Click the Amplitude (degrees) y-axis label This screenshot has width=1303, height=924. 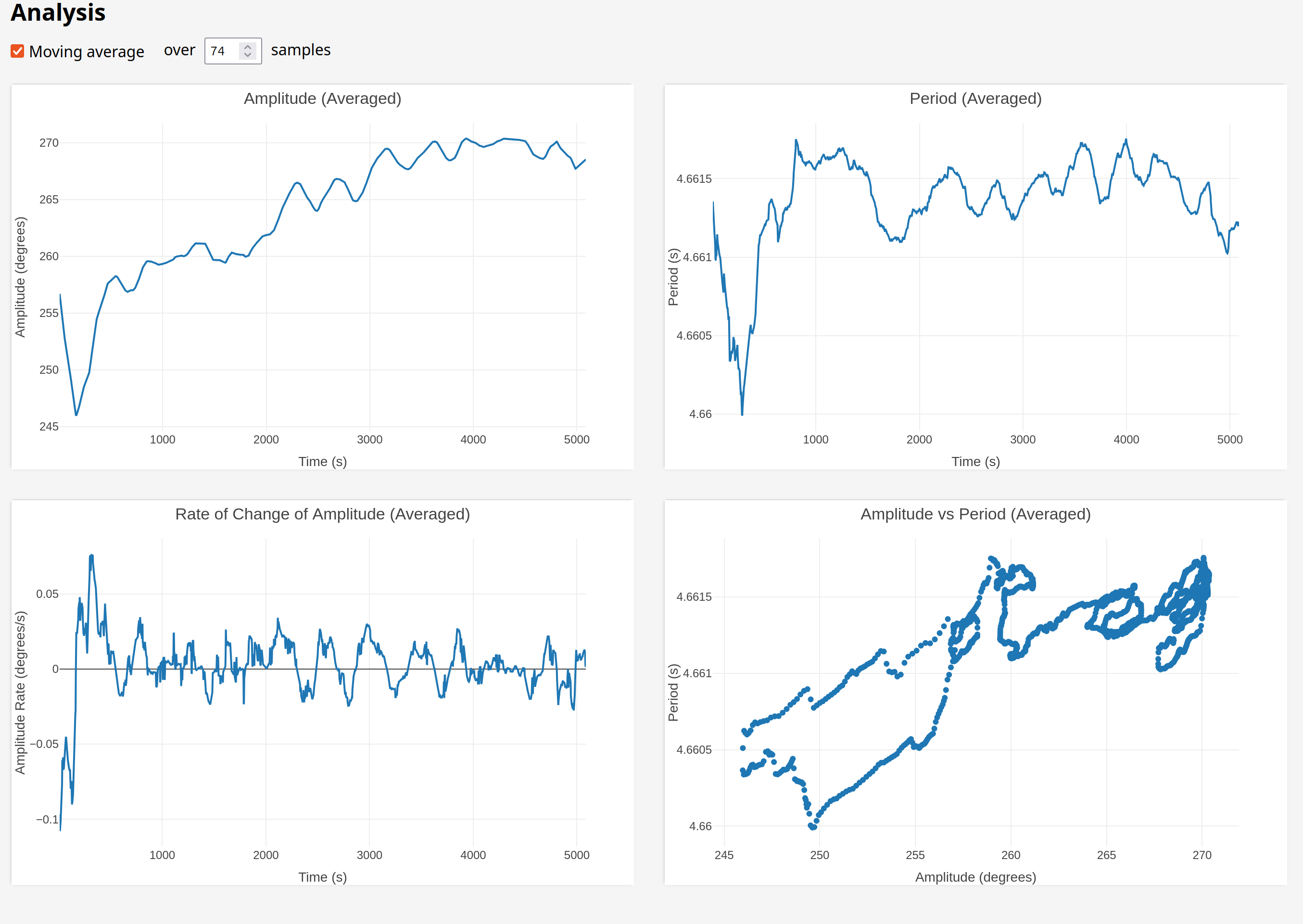[x=21, y=277]
